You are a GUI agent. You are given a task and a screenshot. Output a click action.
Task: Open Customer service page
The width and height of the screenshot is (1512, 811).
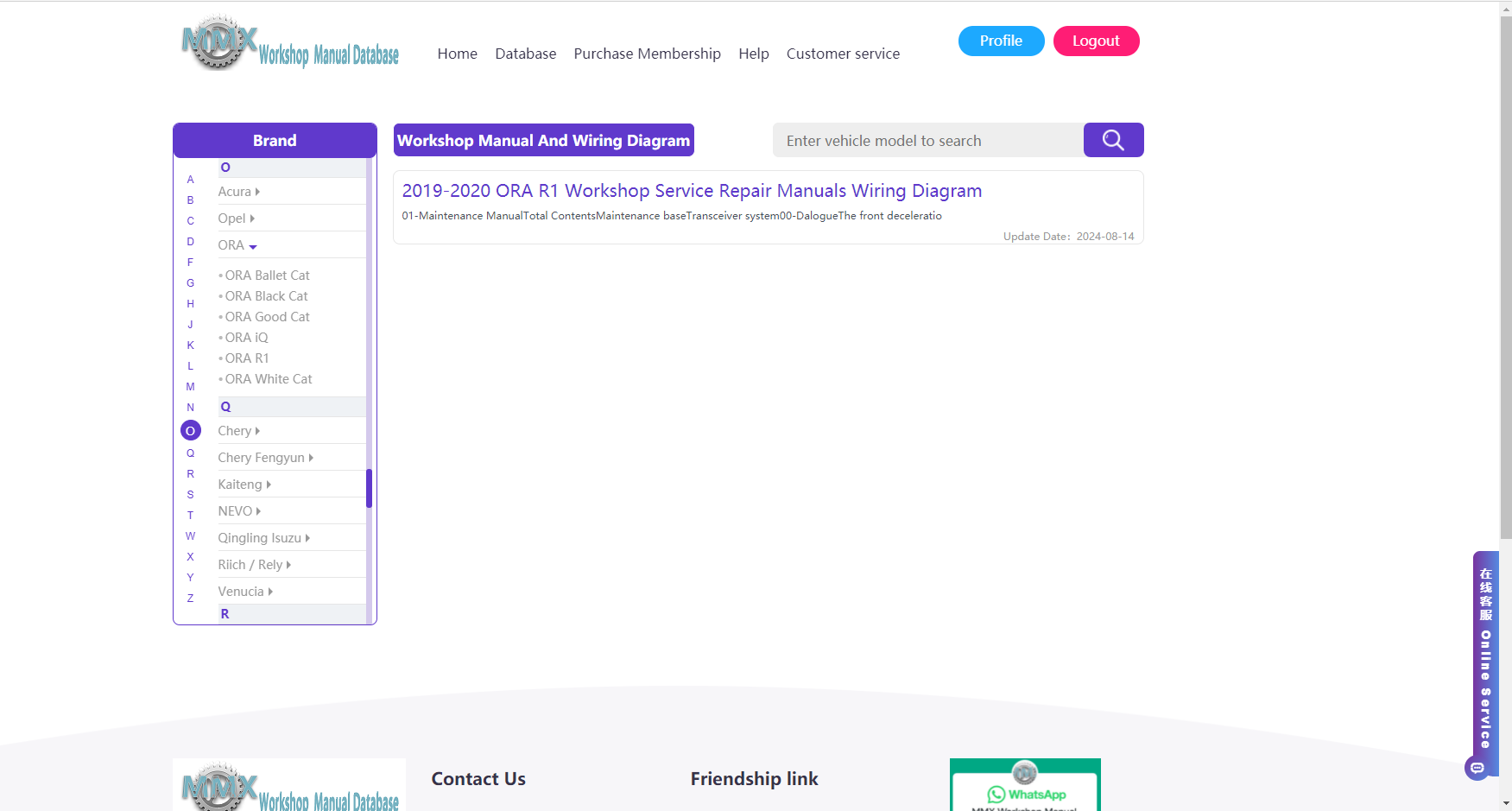coord(843,54)
